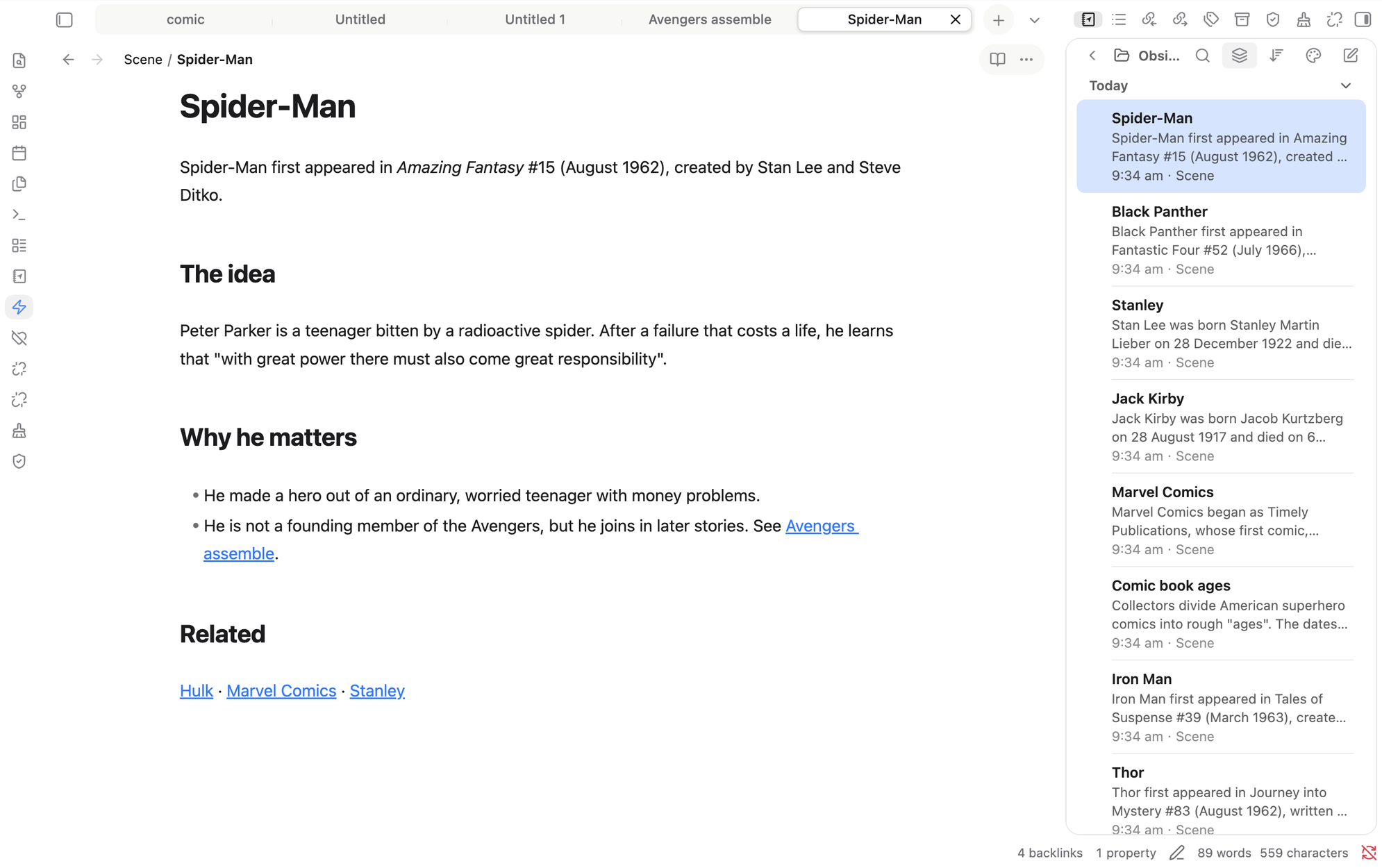Open outline list tab in right sidebar

tap(1119, 19)
